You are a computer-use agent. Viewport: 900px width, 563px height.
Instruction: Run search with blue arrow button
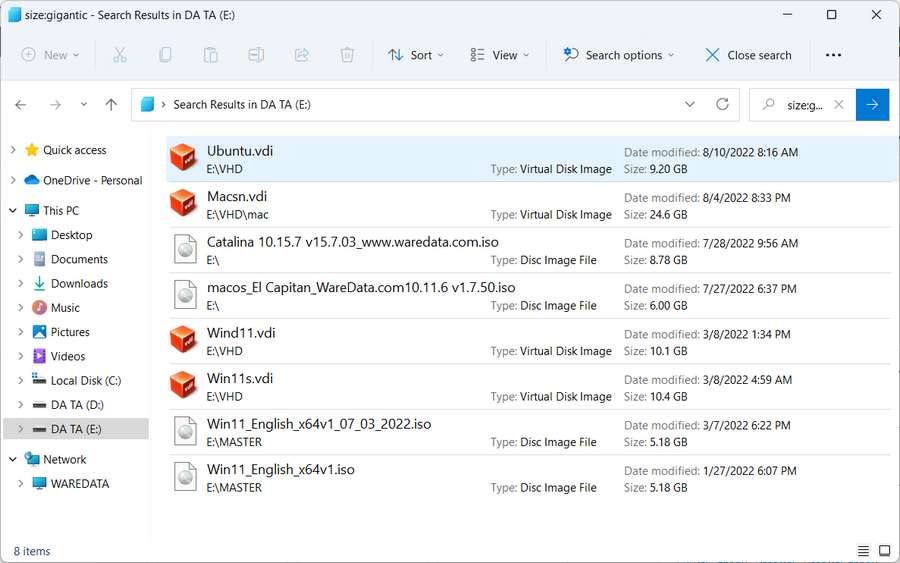pos(872,104)
